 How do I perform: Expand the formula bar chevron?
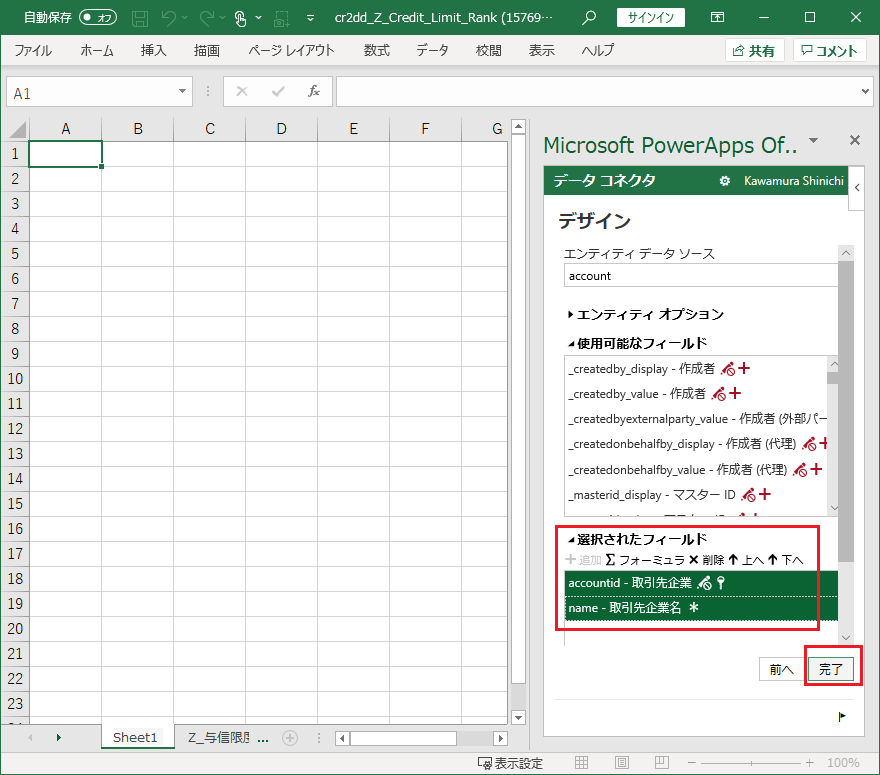[x=865, y=91]
